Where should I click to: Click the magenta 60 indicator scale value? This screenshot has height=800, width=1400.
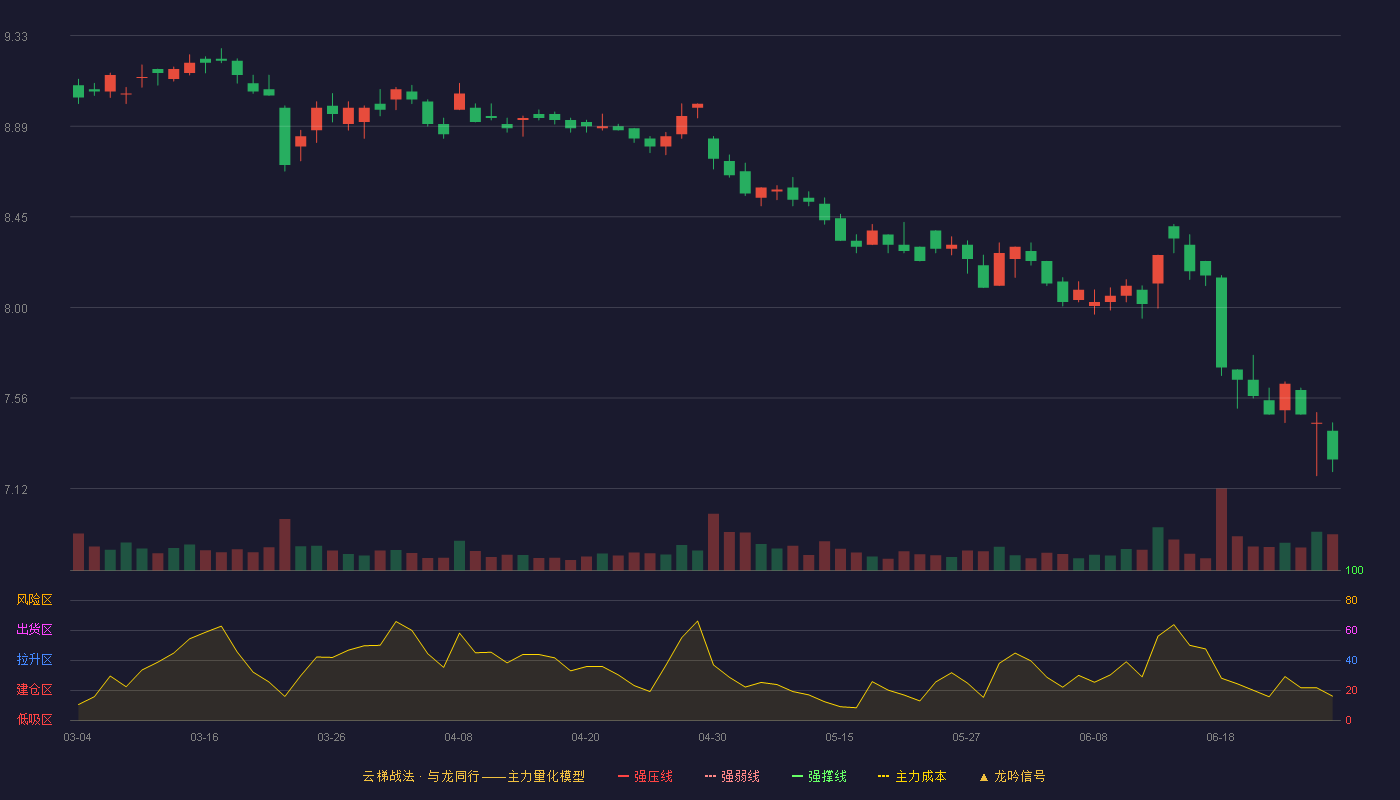pyautogui.click(x=1351, y=630)
